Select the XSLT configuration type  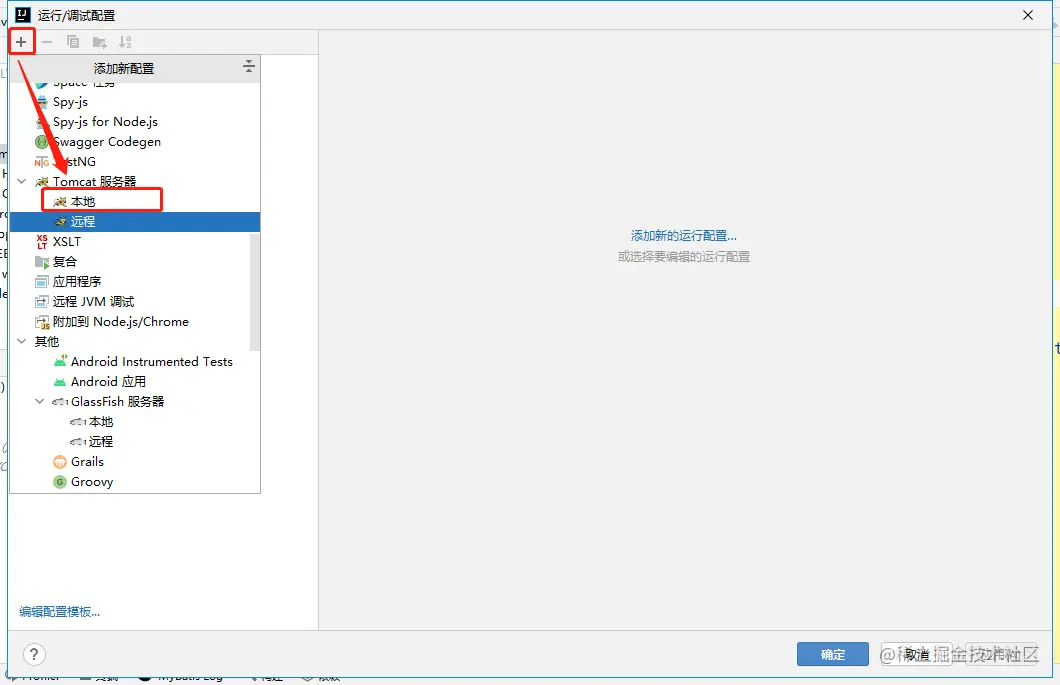130,241
